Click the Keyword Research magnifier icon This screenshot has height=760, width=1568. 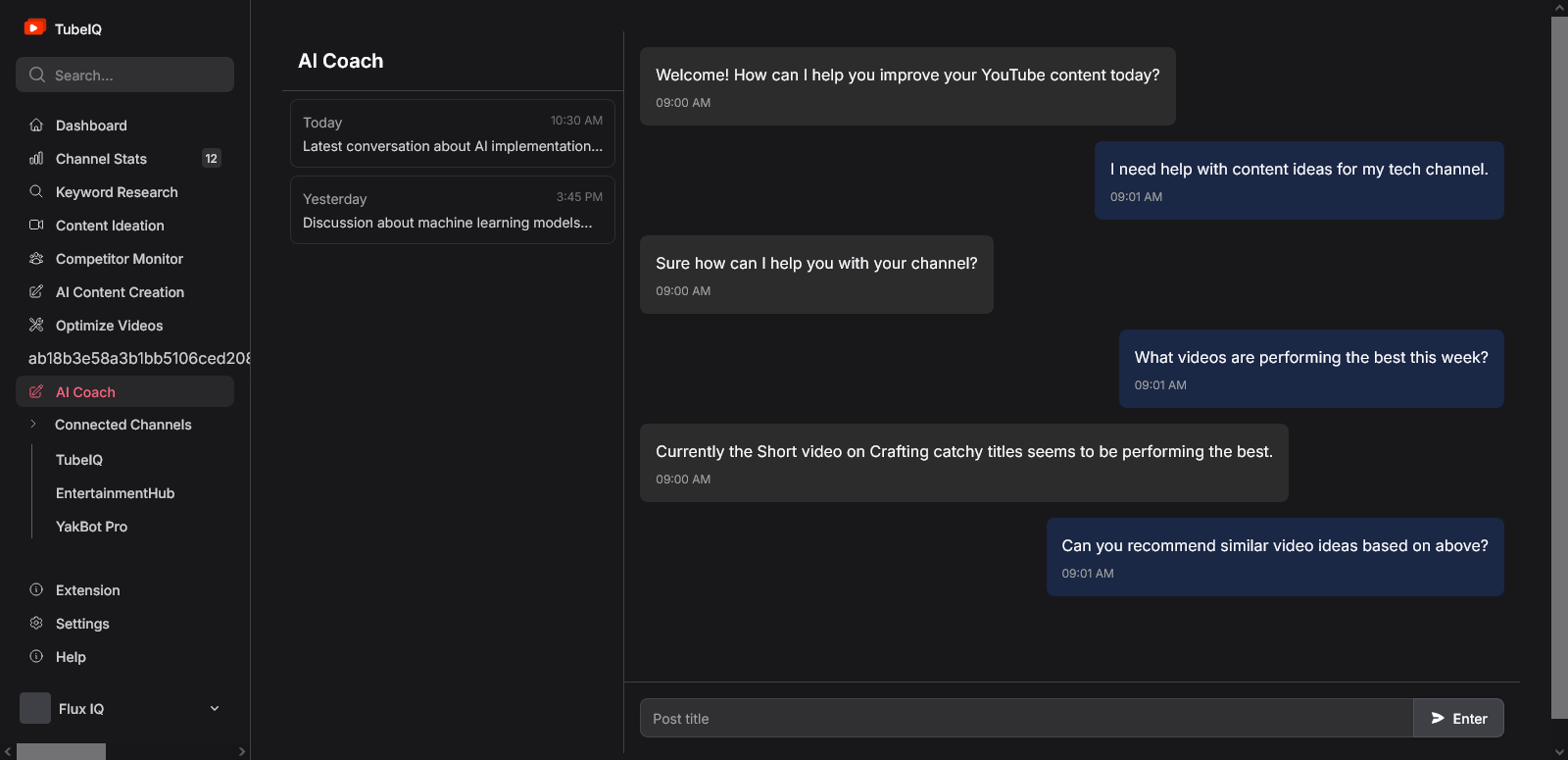[x=36, y=191]
